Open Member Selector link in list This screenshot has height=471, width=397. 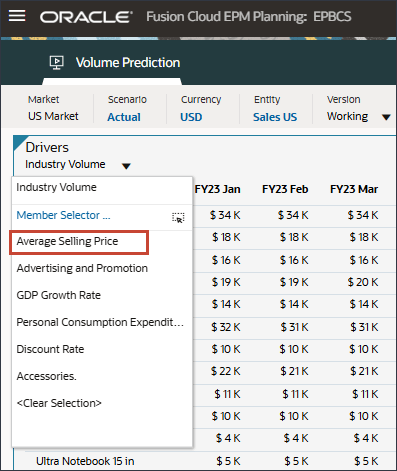point(63,215)
